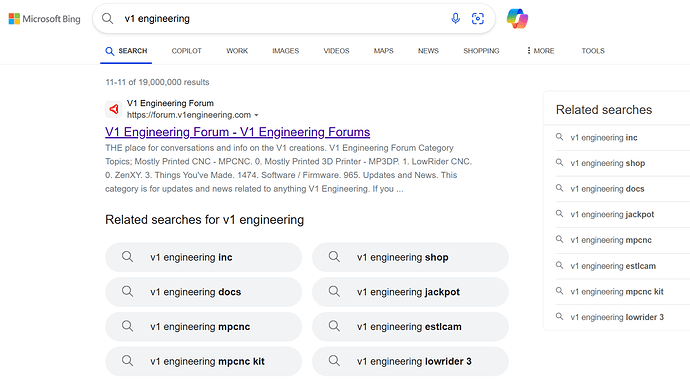
Task: Click into the 'v1 engineering' search field
Action: 282,18
